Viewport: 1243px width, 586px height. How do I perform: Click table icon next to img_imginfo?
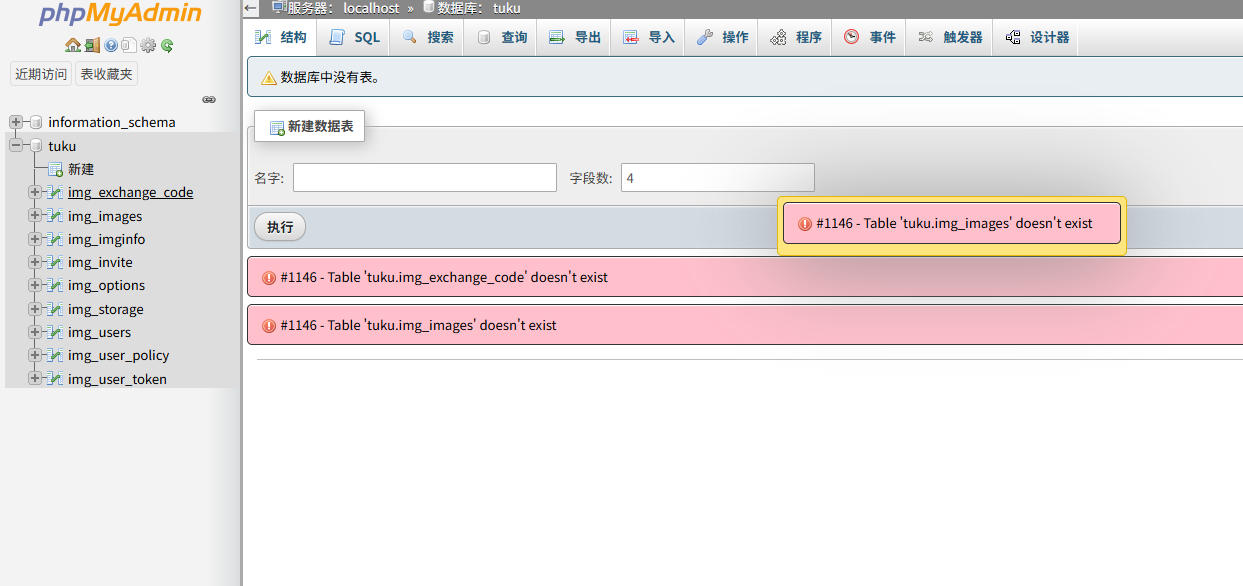[56, 239]
